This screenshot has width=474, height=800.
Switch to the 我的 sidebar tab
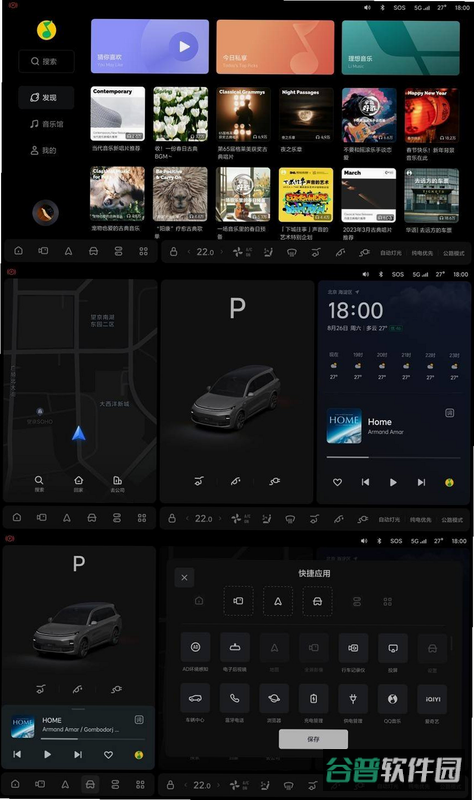(x=43, y=151)
